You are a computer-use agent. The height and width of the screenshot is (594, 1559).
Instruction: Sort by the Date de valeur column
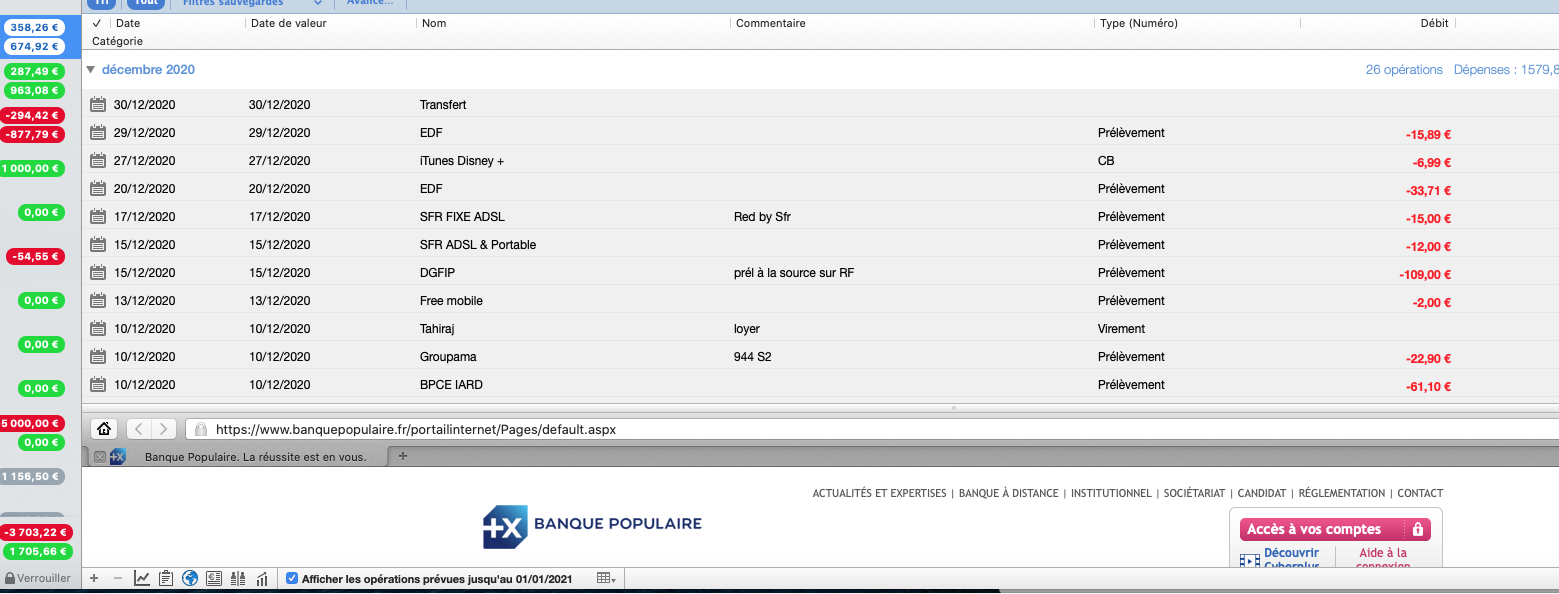coord(289,23)
